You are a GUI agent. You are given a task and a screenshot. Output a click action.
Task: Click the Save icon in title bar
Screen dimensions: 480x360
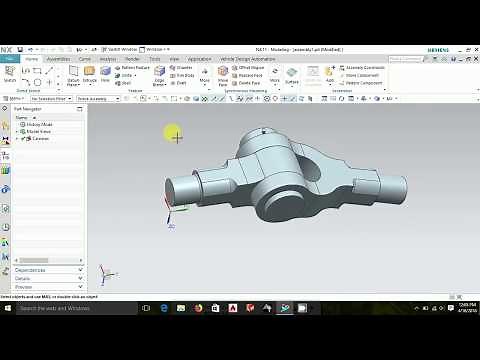click(20, 50)
